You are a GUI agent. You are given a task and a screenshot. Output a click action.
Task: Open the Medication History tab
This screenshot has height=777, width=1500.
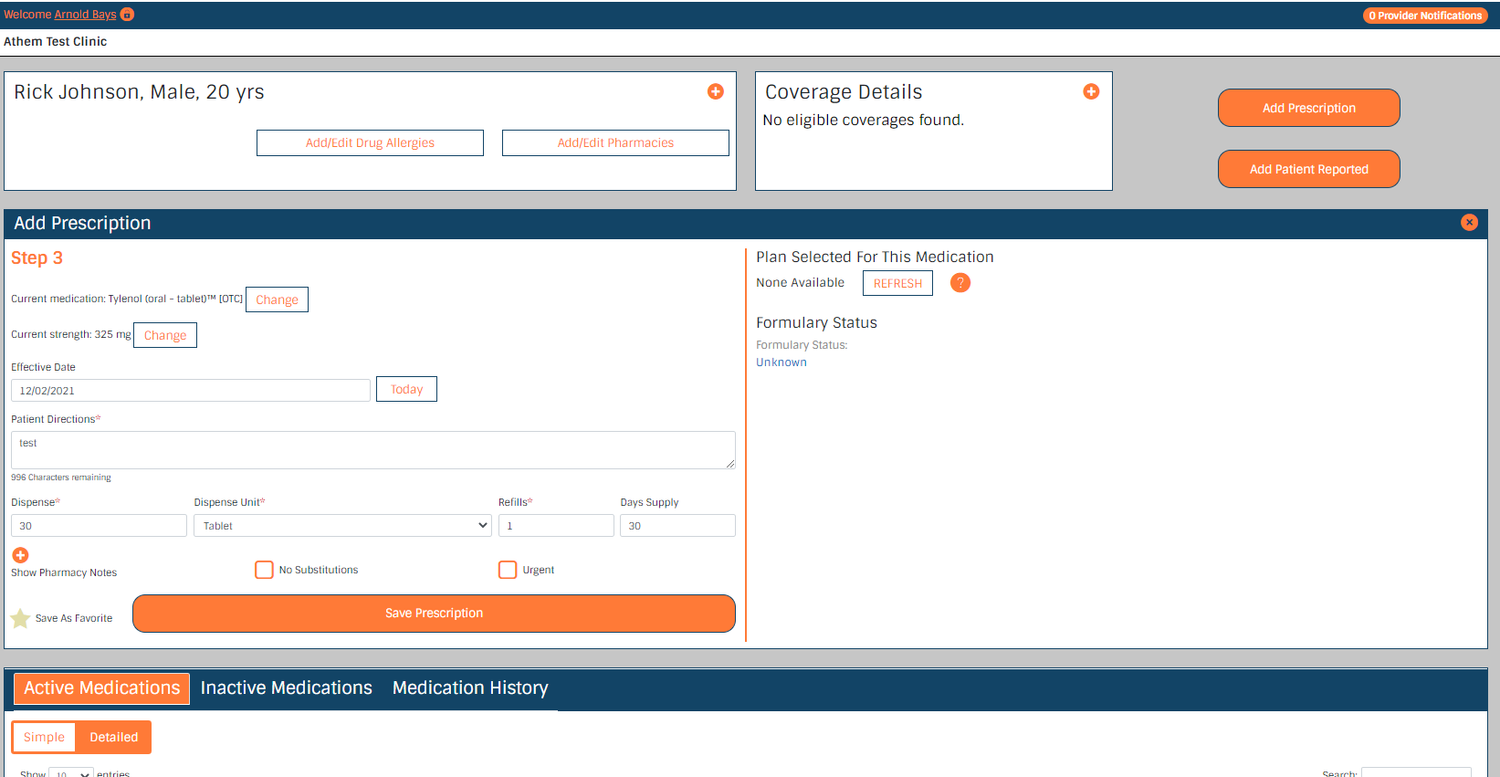click(470, 688)
